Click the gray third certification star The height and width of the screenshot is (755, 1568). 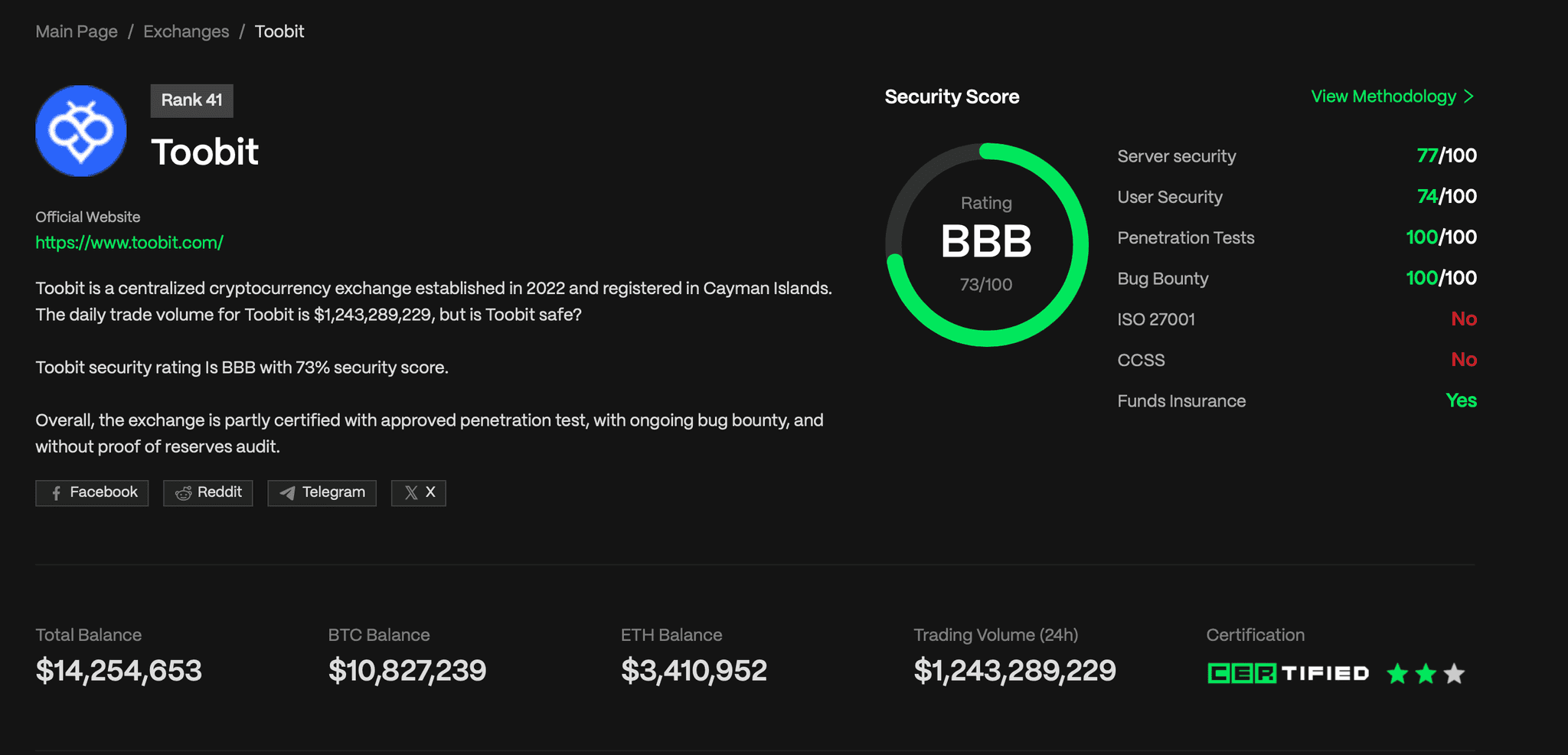tap(1454, 674)
